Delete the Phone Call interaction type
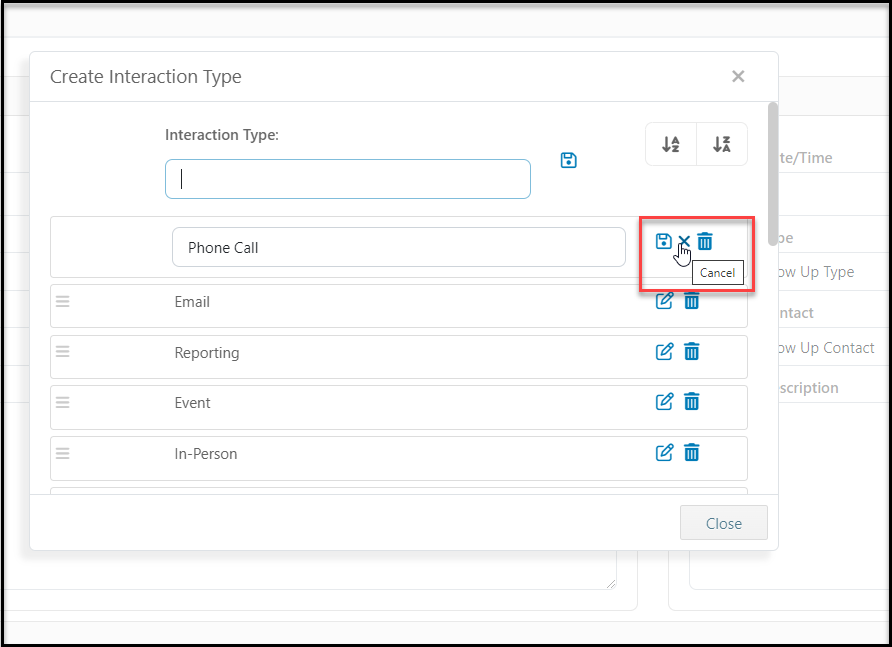Image resolution: width=892 pixels, height=647 pixels. click(705, 241)
